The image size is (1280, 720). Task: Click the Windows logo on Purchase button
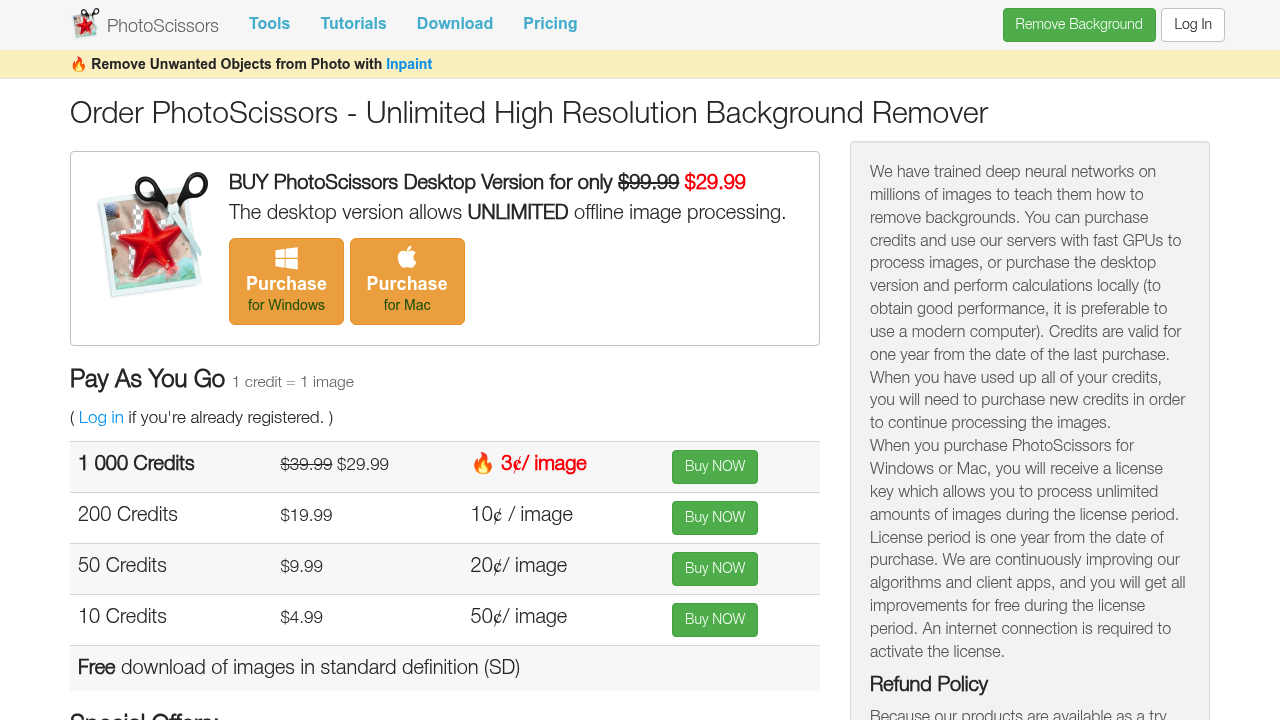pyautogui.click(x=286, y=258)
